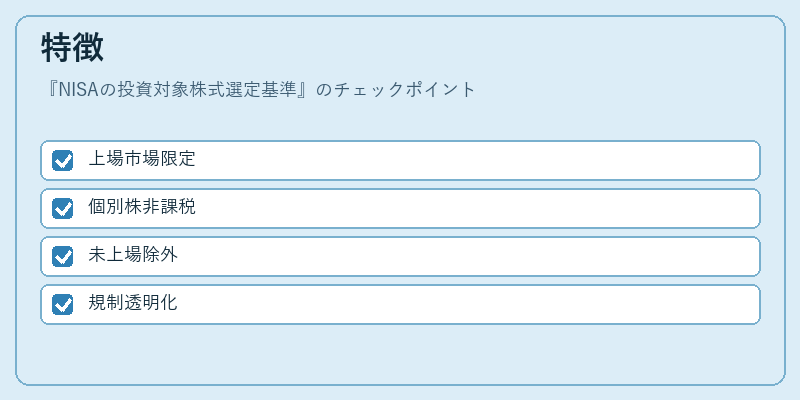Disable the 未上場除外 checkbox
The image size is (800, 400).
click(62, 256)
